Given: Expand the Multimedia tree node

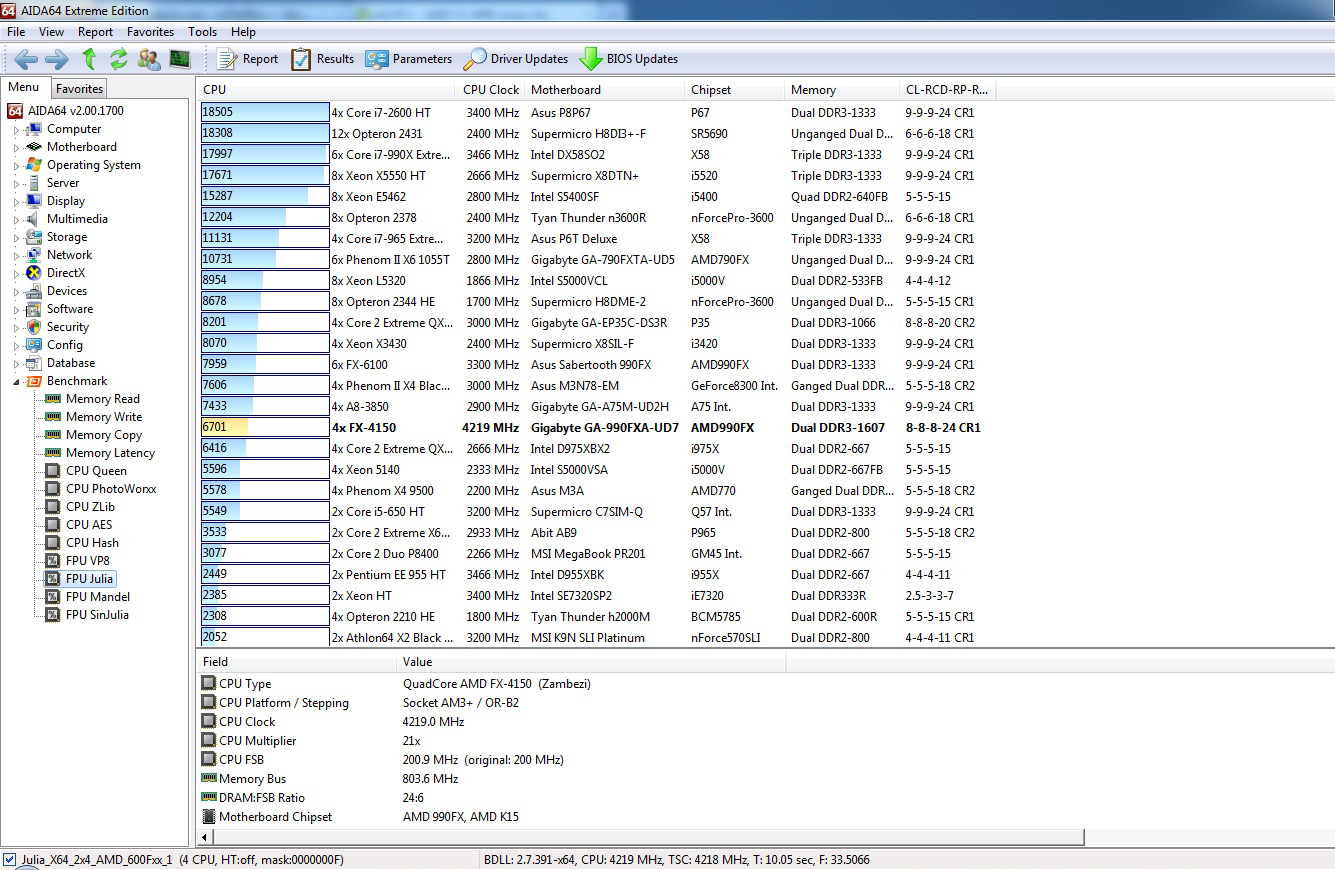Looking at the screenshot, I should [x=16, y=220].
